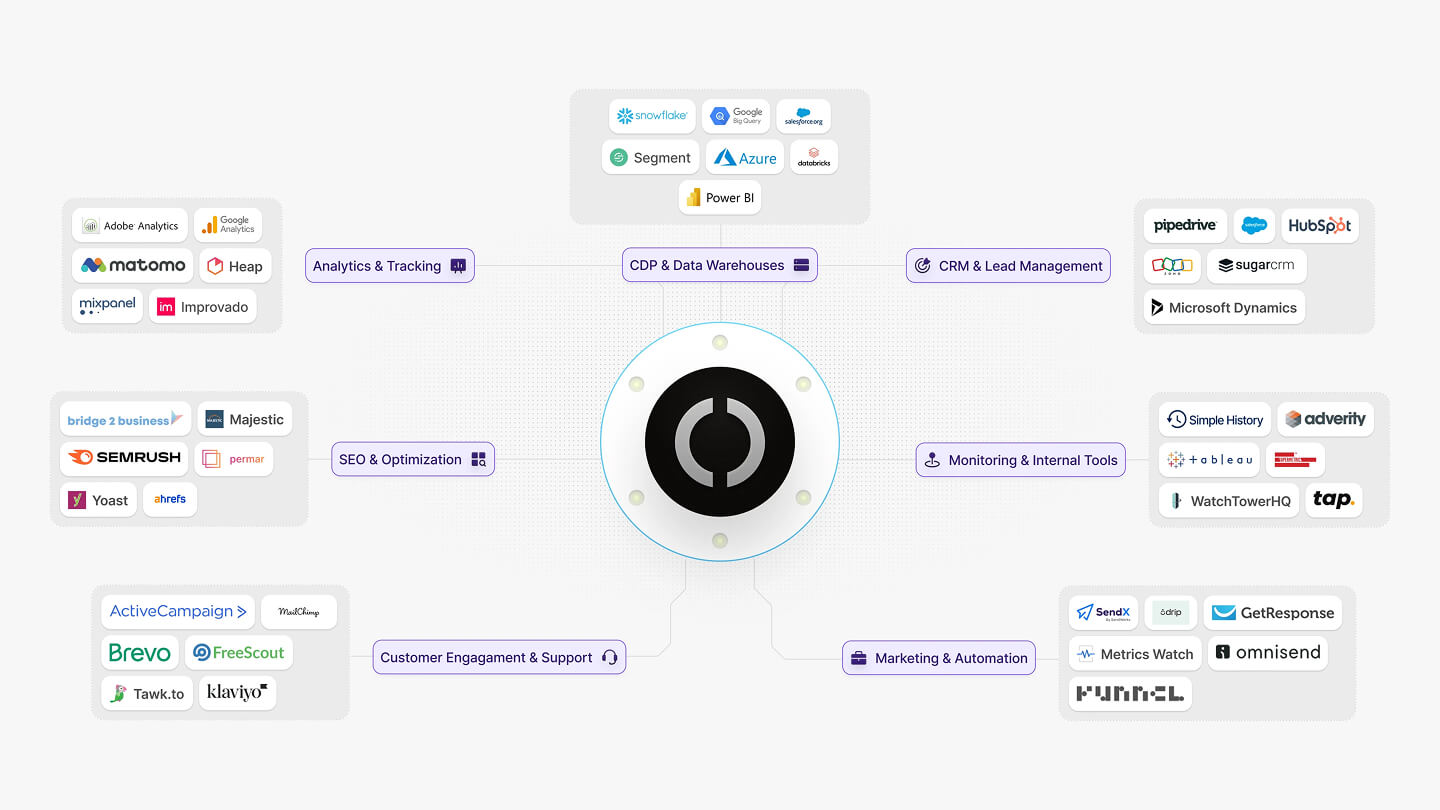Choose the ahrefs logo tile
Viewport: 1440px width, 810px height.
170,499
